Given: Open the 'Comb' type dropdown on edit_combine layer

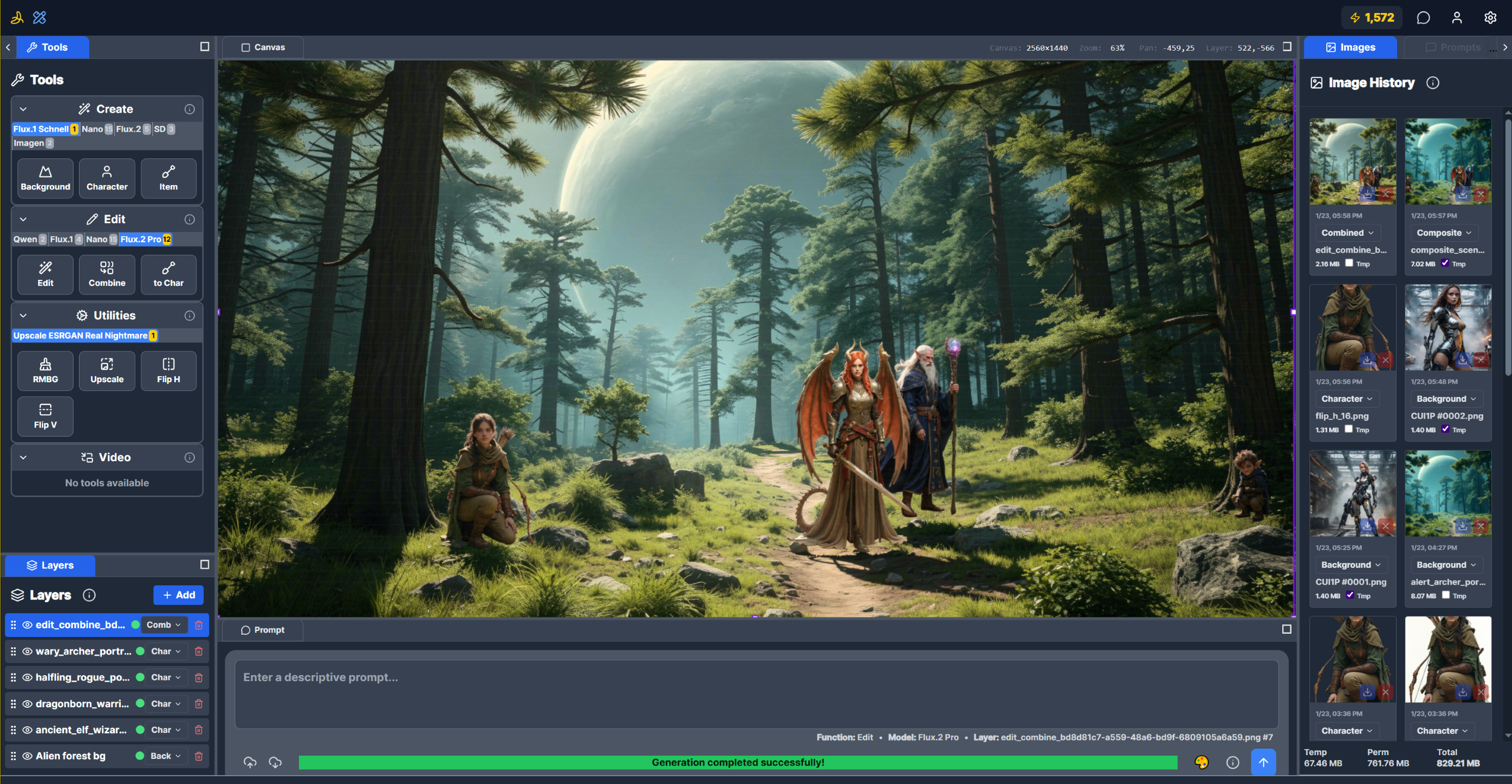Looking at the screenshot, I should tap(164, 624).
